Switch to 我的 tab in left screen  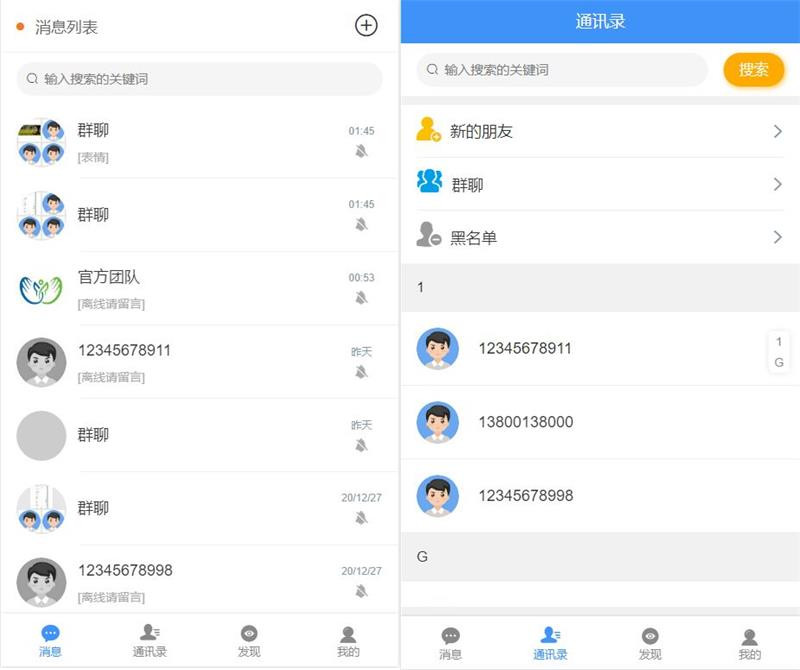pos(348,641)
